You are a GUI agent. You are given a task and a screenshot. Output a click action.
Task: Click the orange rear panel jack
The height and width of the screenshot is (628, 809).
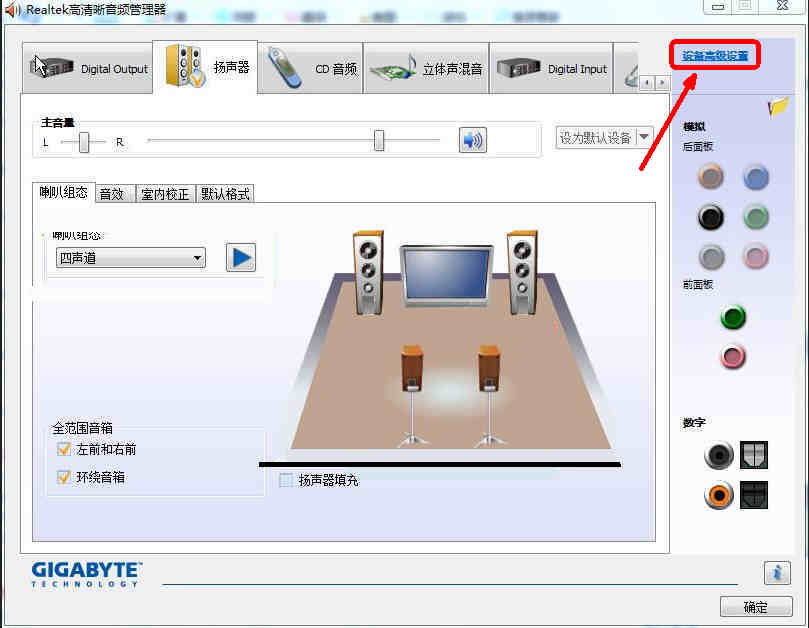coord(710,176)
